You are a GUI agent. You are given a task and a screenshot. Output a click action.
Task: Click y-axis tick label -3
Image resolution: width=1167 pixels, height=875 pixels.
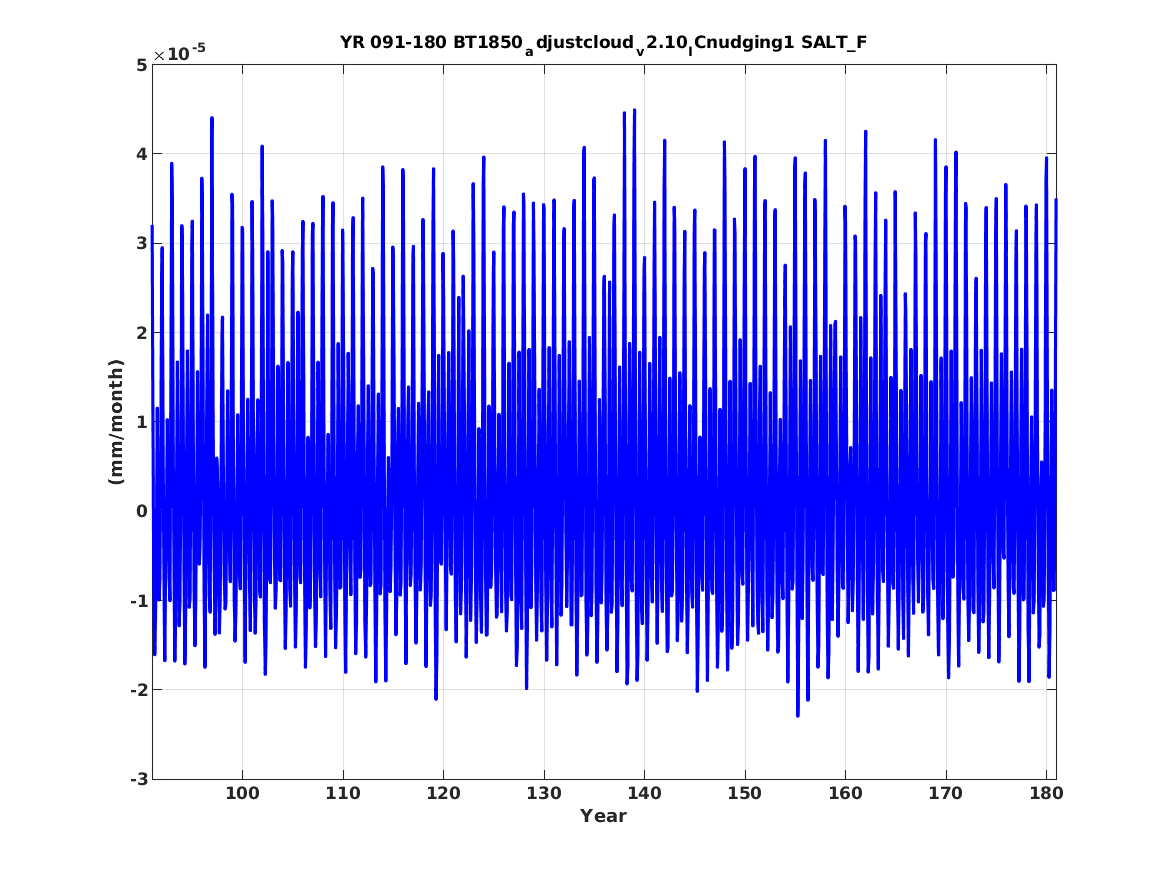[138, 779]
